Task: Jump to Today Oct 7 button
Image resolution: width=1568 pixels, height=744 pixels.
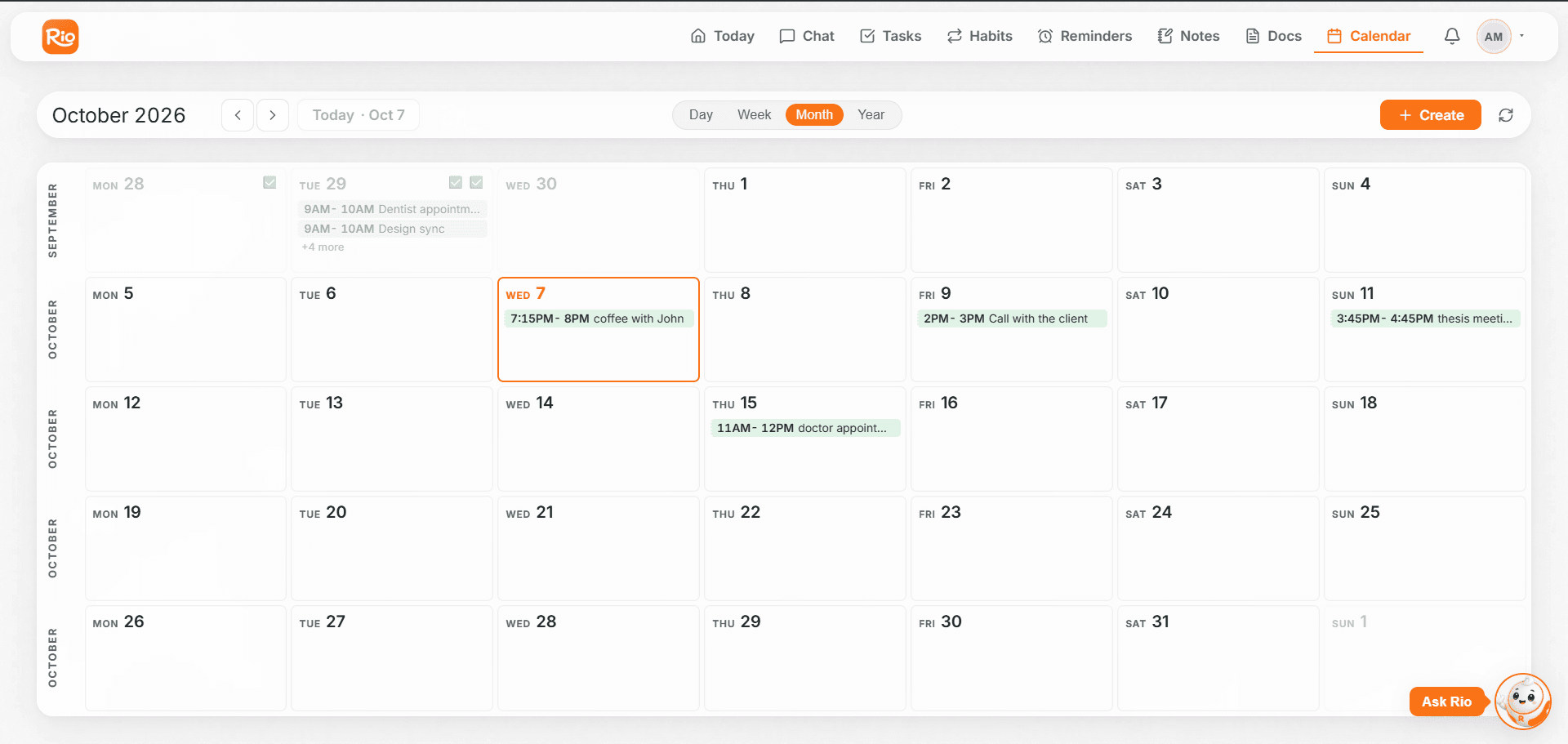Action: [359, 115]
